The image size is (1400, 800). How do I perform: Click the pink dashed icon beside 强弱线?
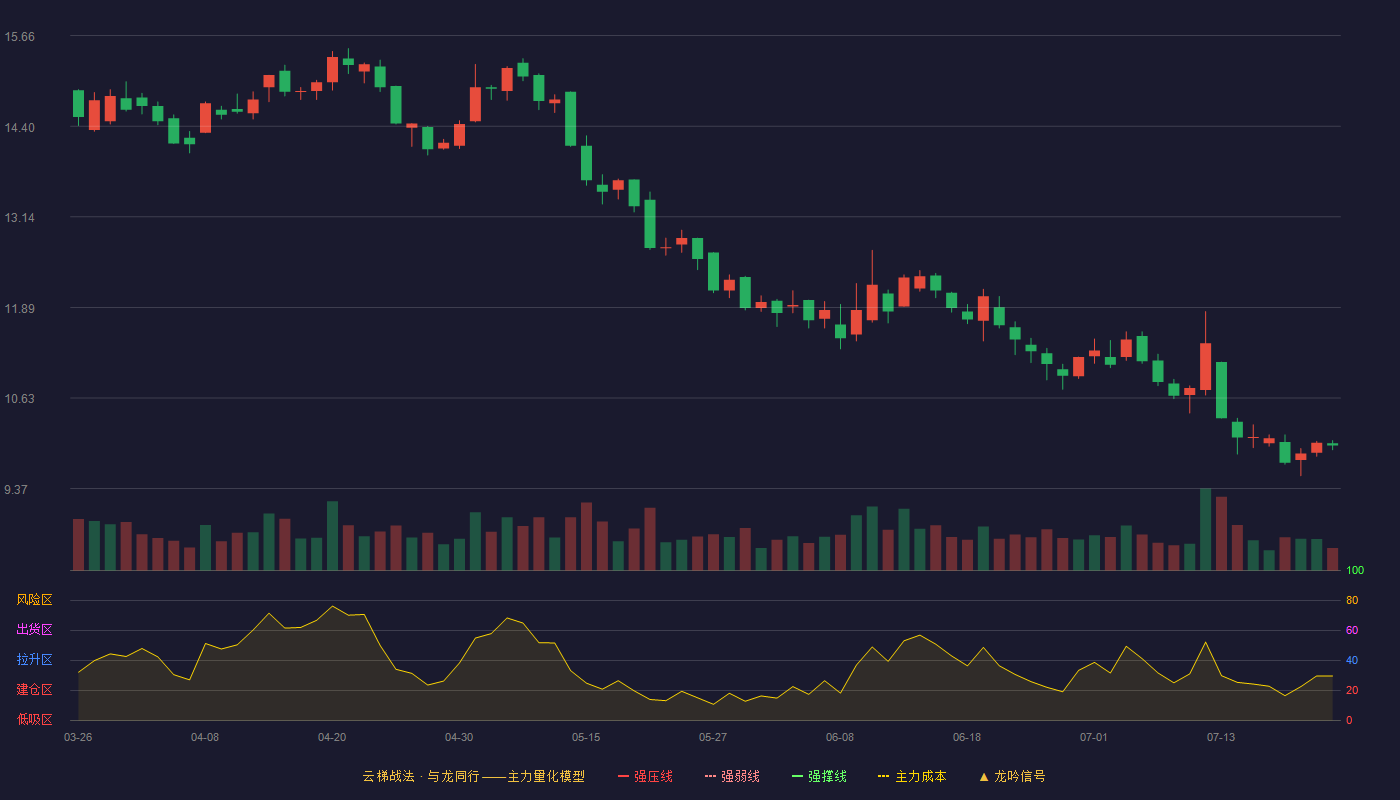click(x=711, y=776)
